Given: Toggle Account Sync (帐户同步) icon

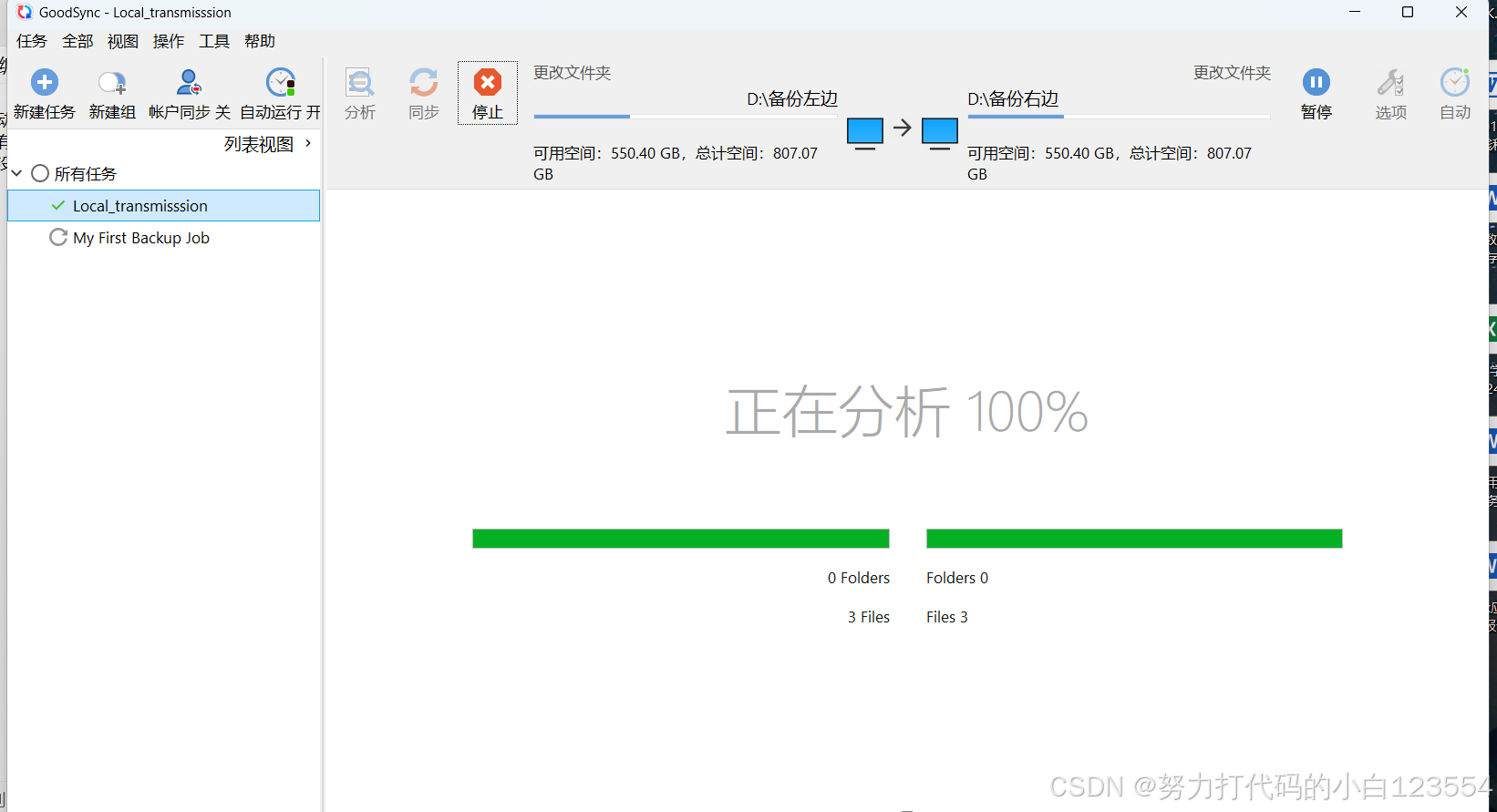Looking at the screenshot, I should [189, 82].
